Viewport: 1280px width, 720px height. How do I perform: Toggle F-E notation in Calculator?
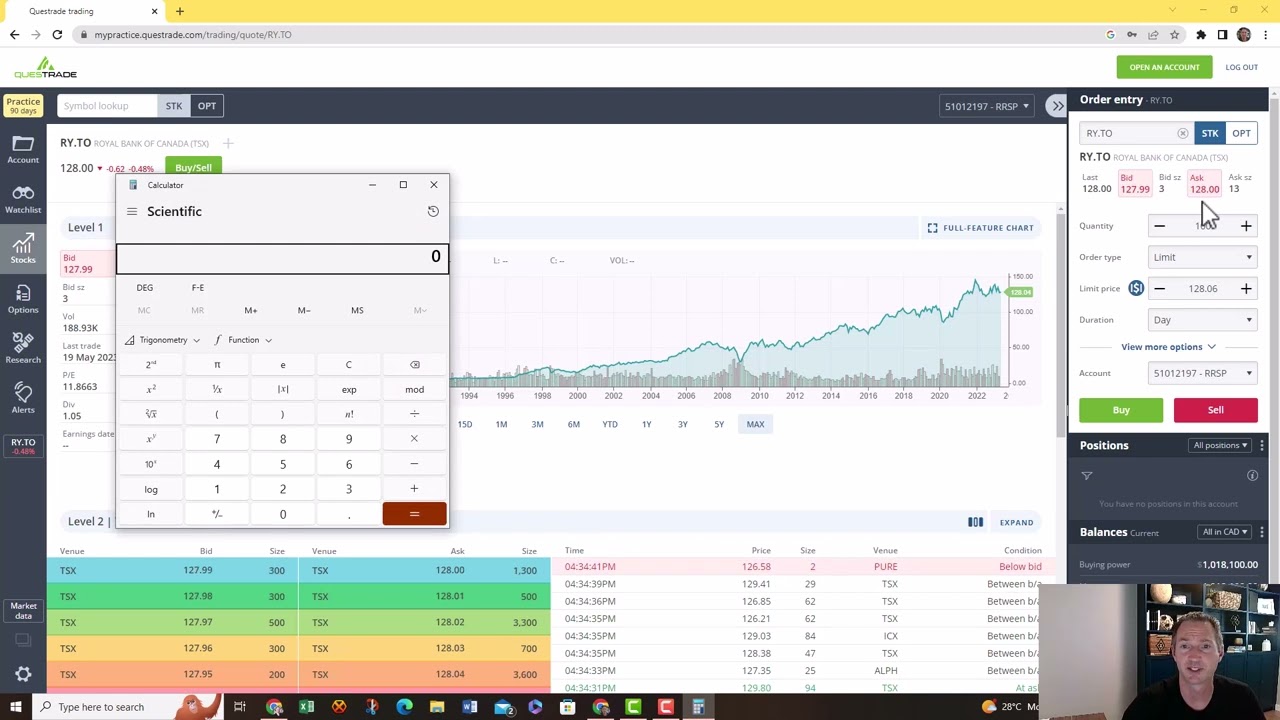coord(198,288)
